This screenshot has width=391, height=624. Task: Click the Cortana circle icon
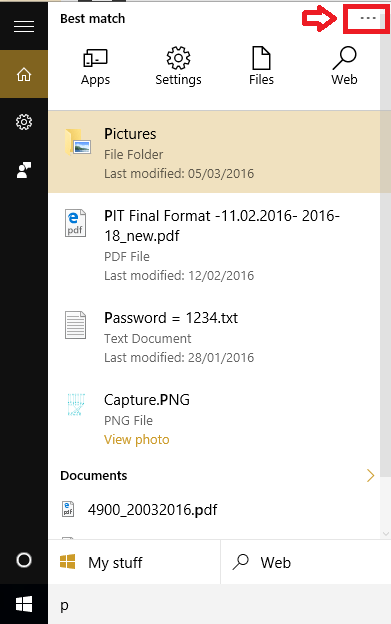coord(24,560)
